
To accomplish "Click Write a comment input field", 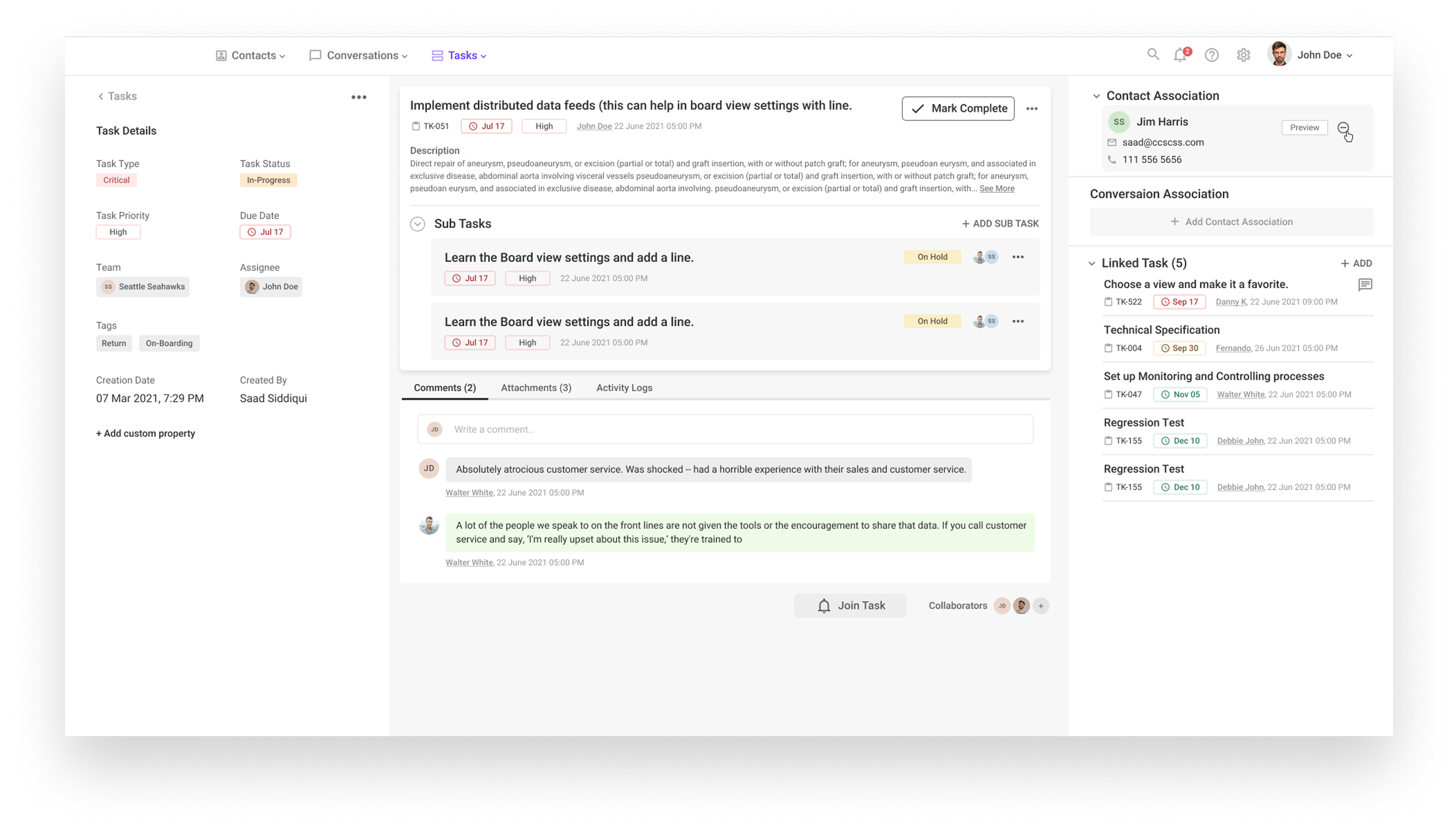I will coord(724,429).
